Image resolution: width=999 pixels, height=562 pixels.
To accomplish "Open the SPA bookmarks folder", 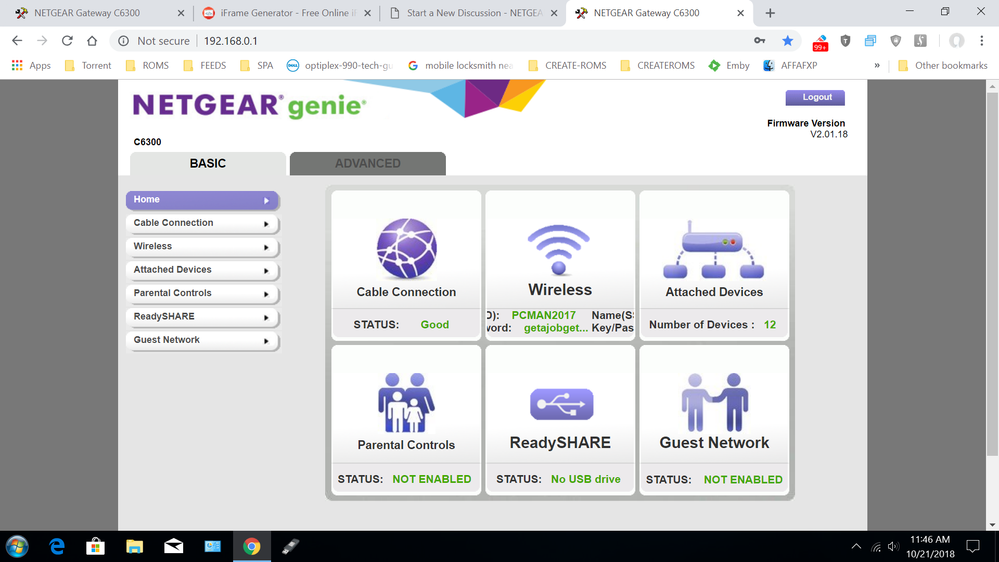I will 257,66.
